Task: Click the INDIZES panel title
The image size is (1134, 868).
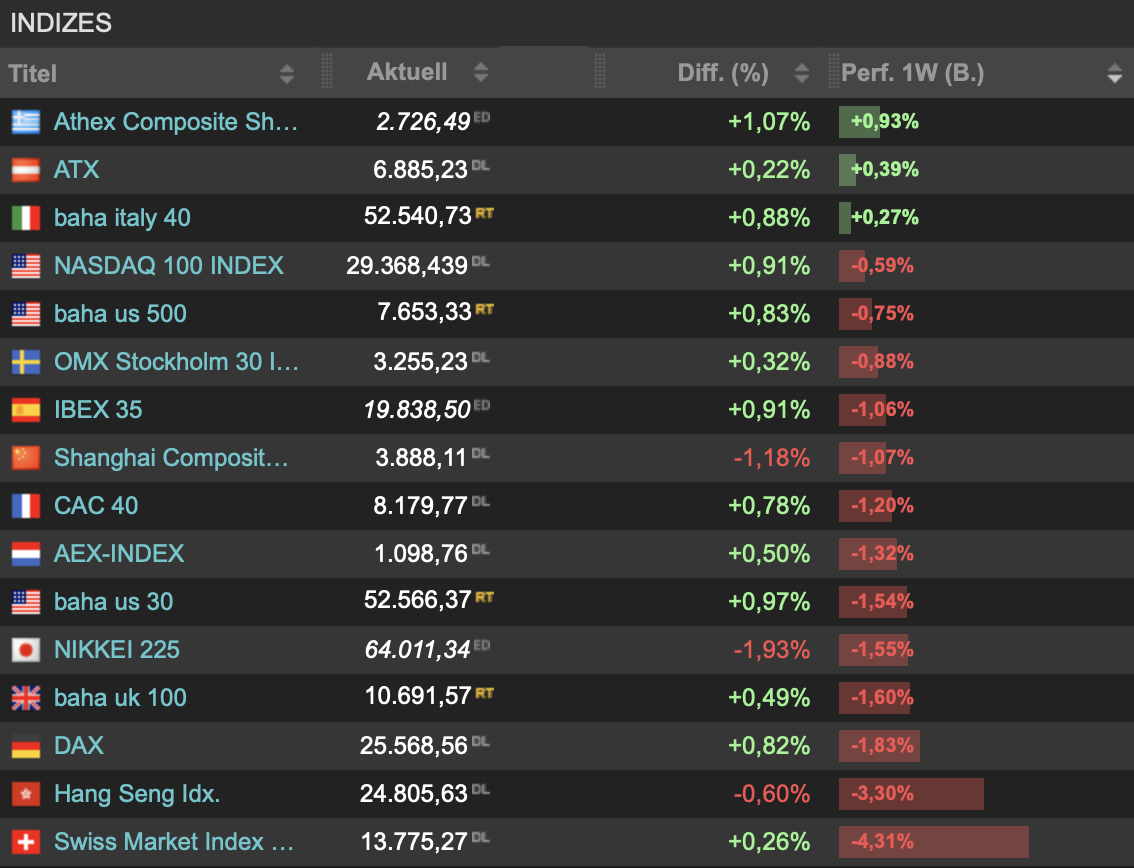Action: coord(61,23)
